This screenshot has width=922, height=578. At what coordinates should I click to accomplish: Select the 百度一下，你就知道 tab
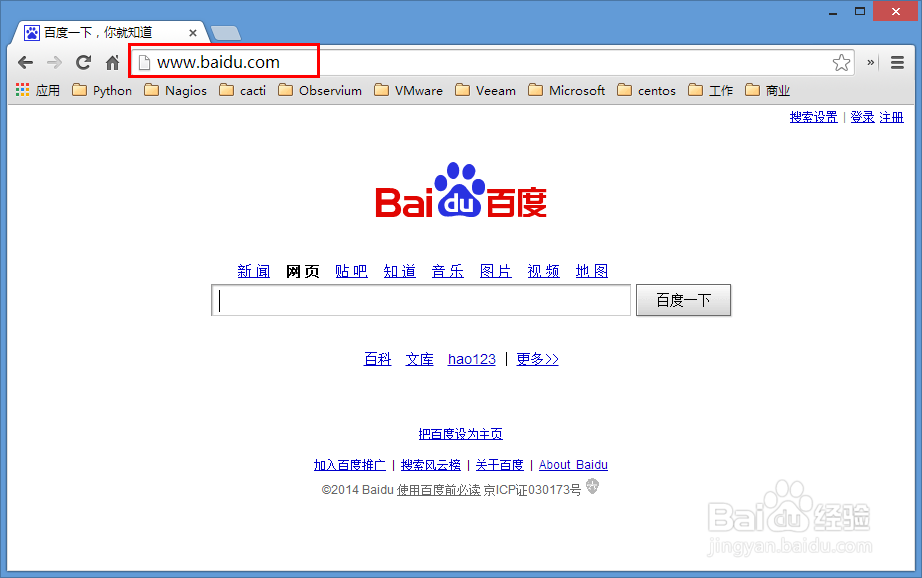click(x=109, y=32)
